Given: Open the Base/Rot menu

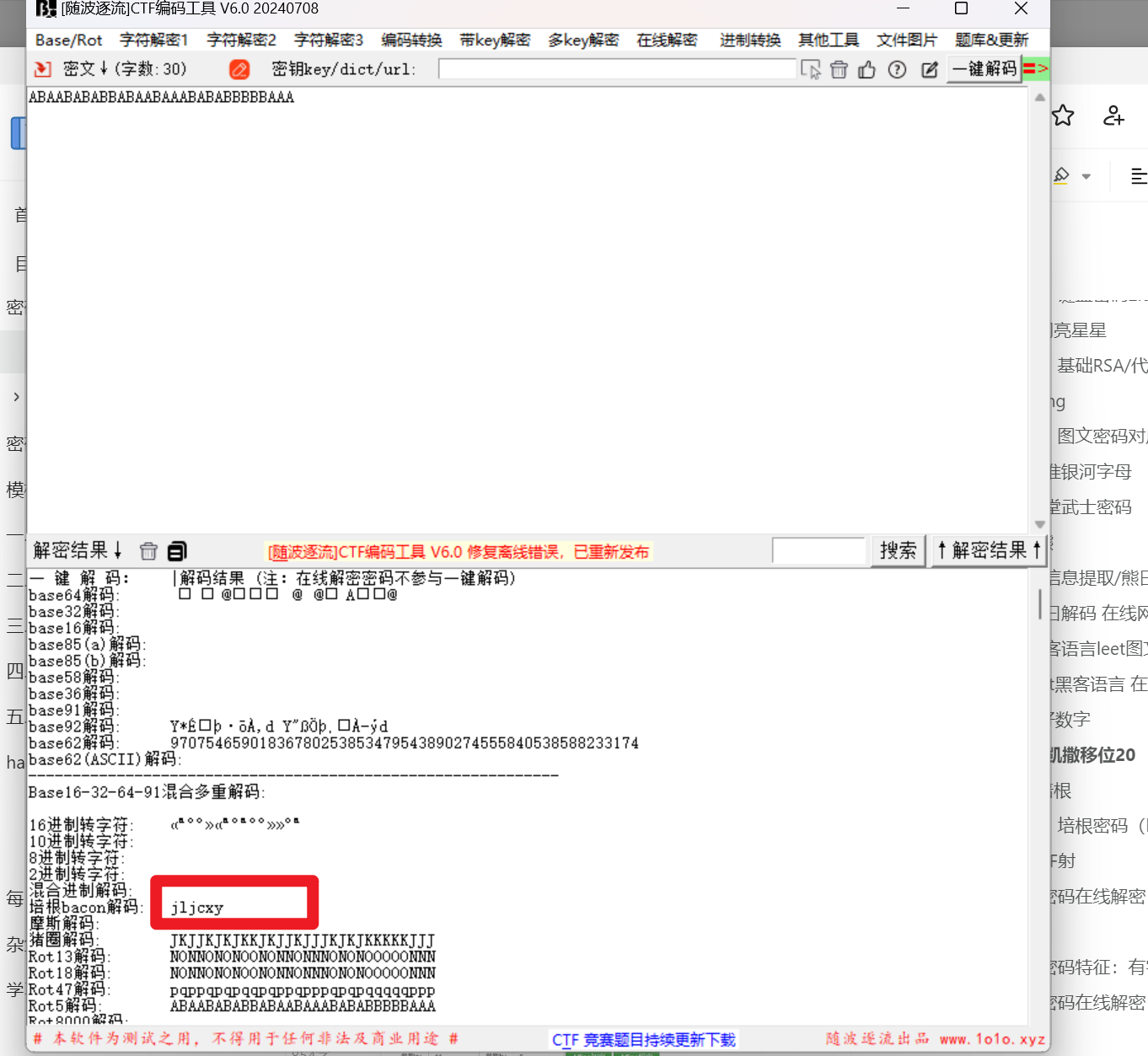Looking at the screenshot, I should (x=69, y=40).
